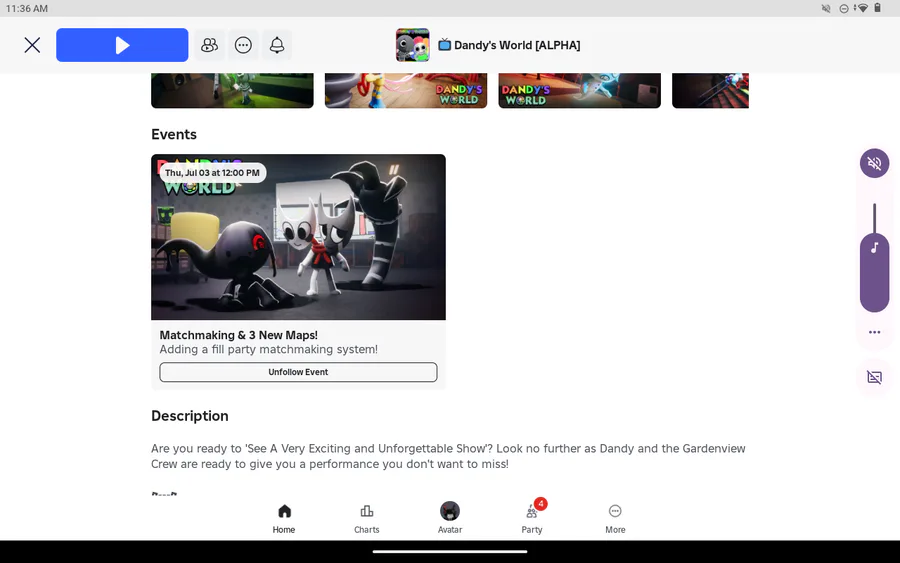The height and width of the screenshot is (563, 900).
Task: Tap the Wi-Fi icon in the status bar
Action: tap(862, 8)
